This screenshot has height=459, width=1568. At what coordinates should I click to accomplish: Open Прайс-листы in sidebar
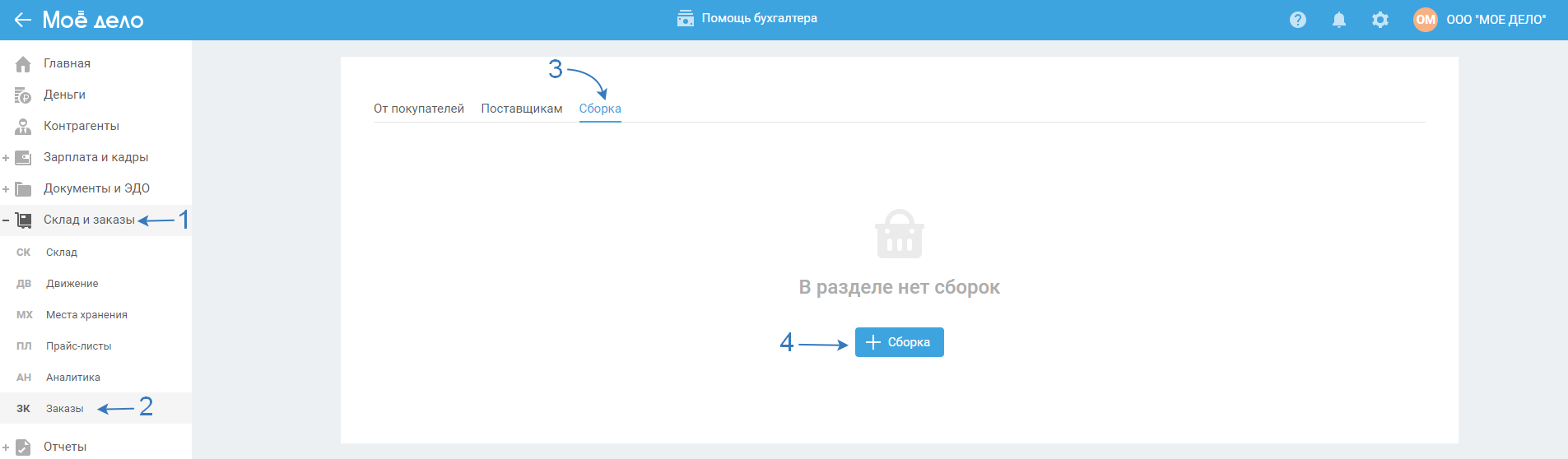click(78, 346)
